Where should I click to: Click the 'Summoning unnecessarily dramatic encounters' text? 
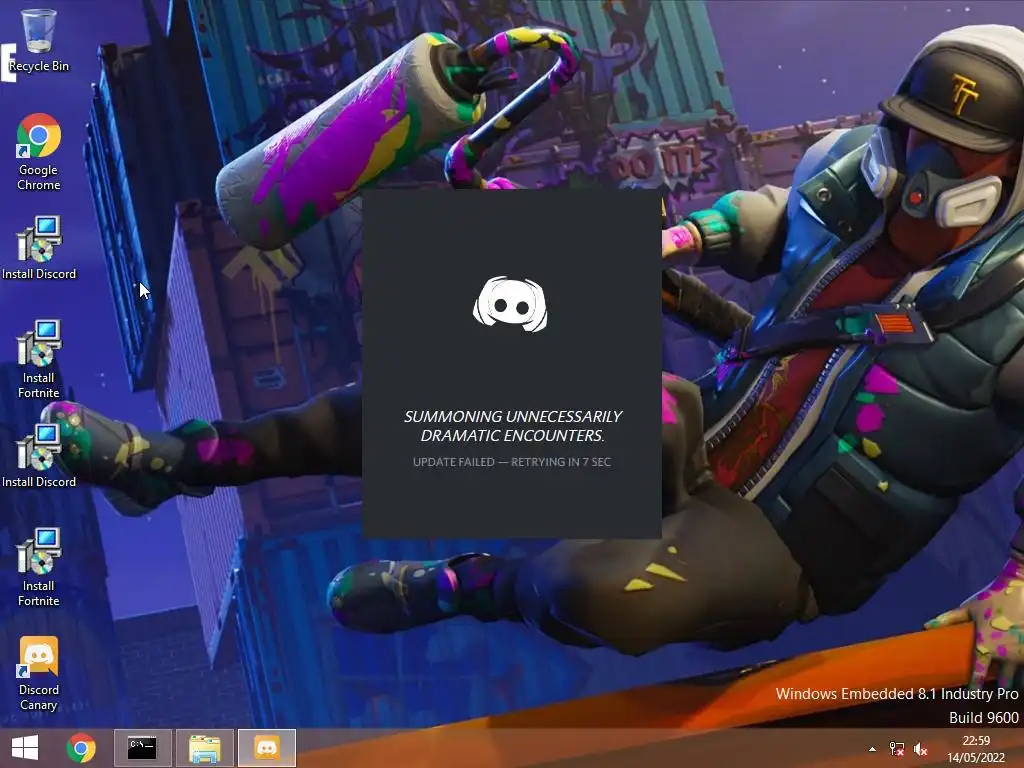tap(512, 426)
